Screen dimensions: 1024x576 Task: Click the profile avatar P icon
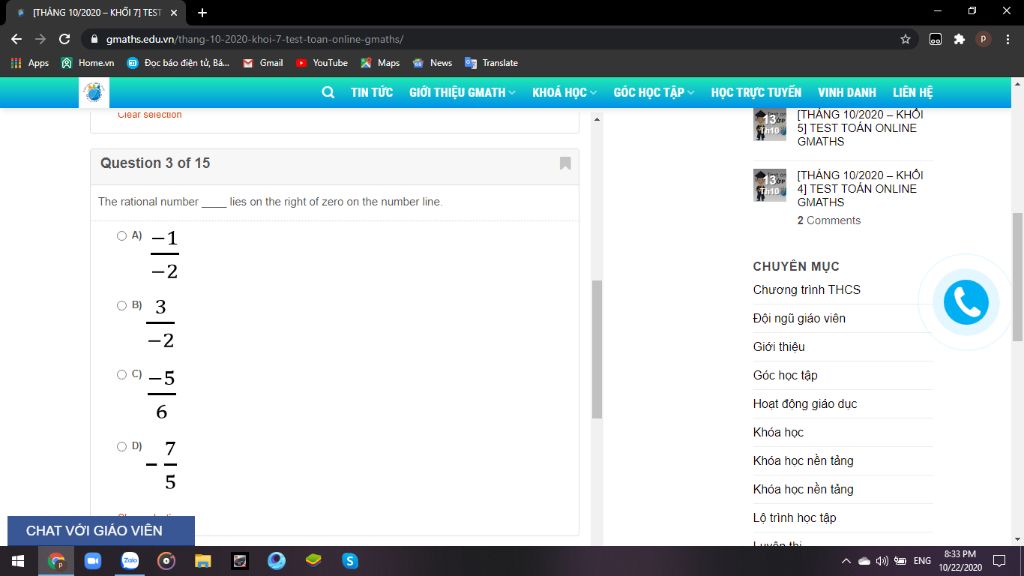[983, 39]
